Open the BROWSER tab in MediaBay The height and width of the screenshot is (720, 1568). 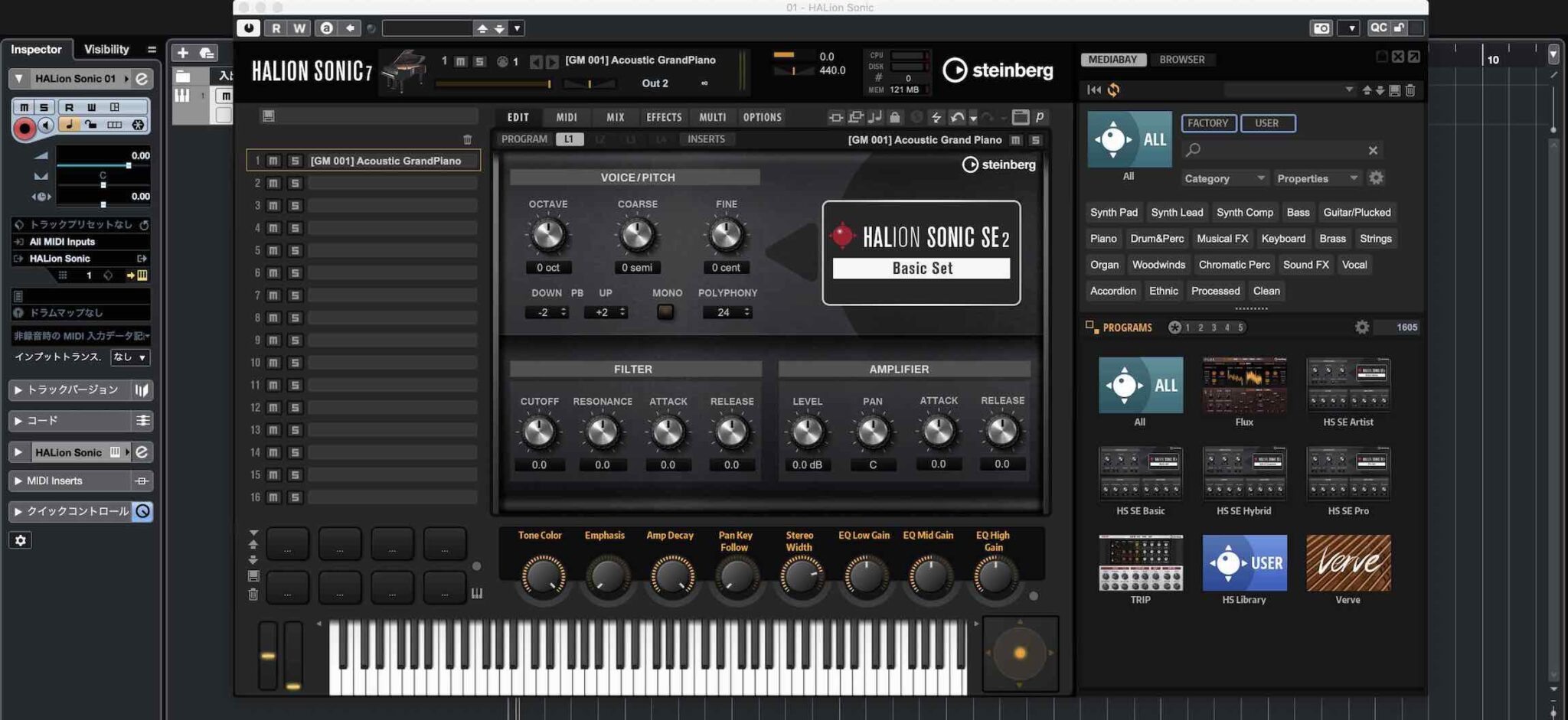pyautogui.click(x=1184, y=59)
